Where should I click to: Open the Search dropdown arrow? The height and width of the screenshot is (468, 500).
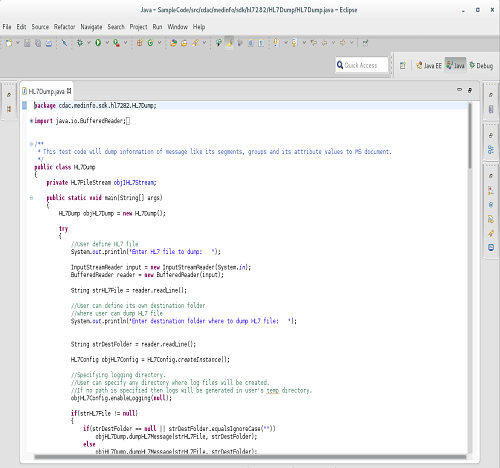coord(204,43)
